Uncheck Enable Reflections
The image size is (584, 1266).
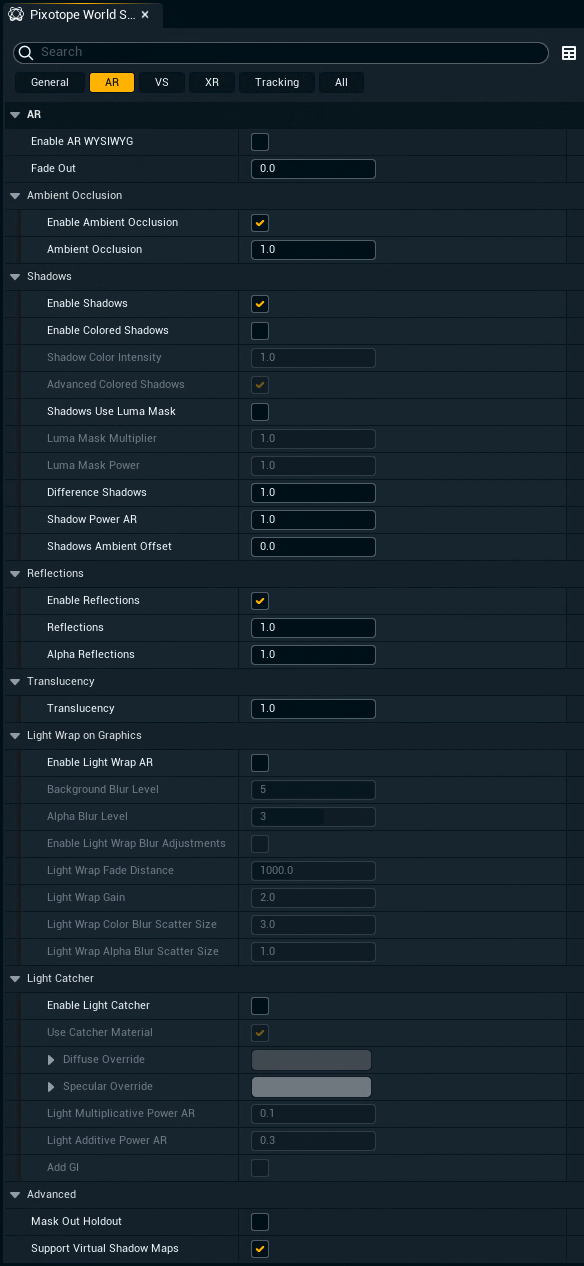coord(259,600)
